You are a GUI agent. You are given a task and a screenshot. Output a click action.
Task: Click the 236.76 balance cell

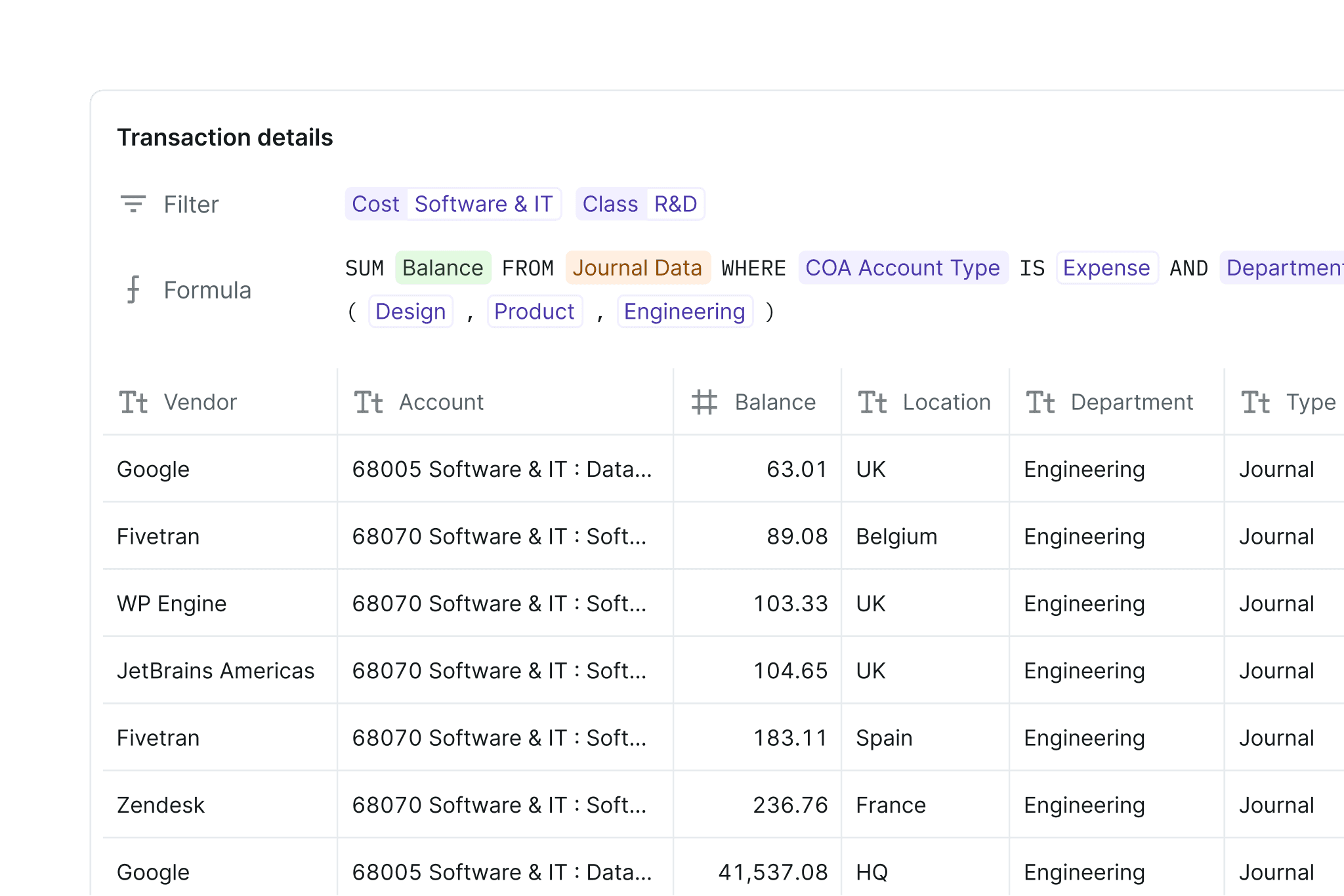click(x=757, y=805)
